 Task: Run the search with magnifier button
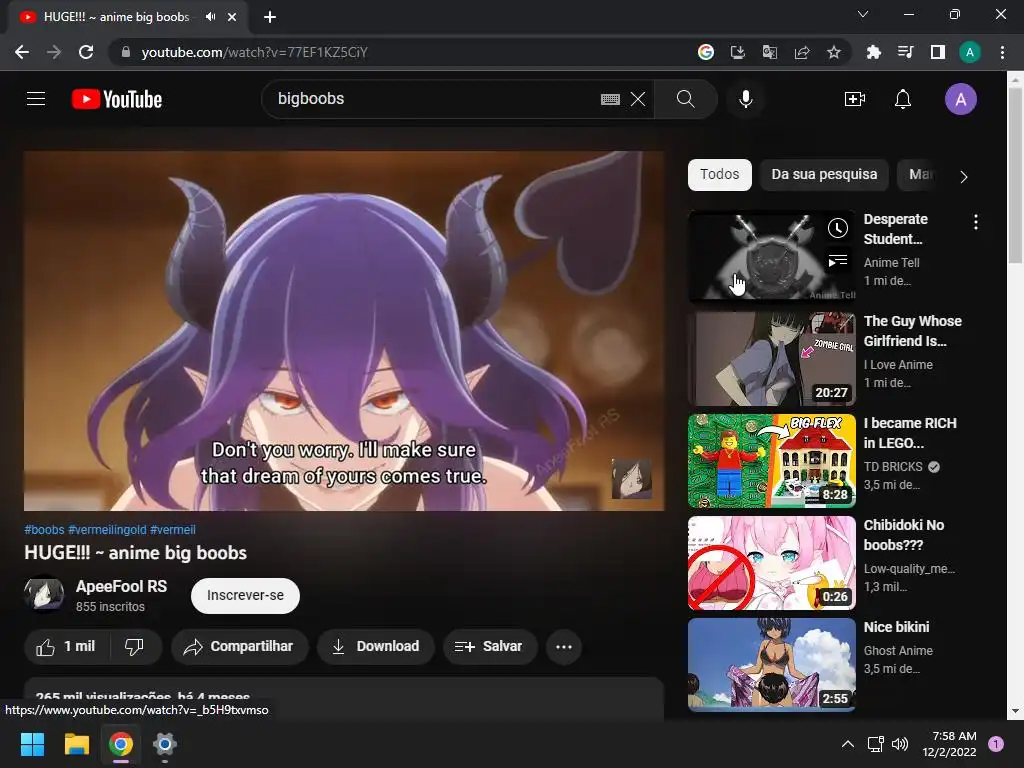point(686,99)
